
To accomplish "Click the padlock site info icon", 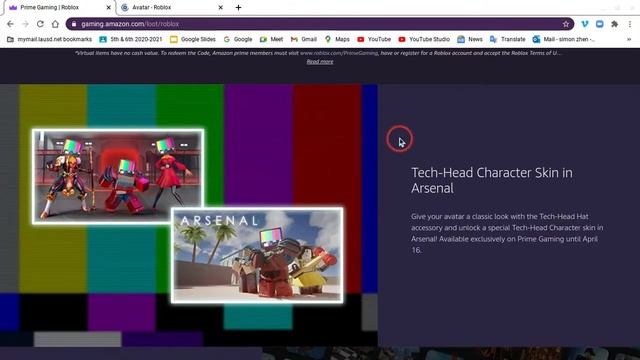I will coord(74,24).
